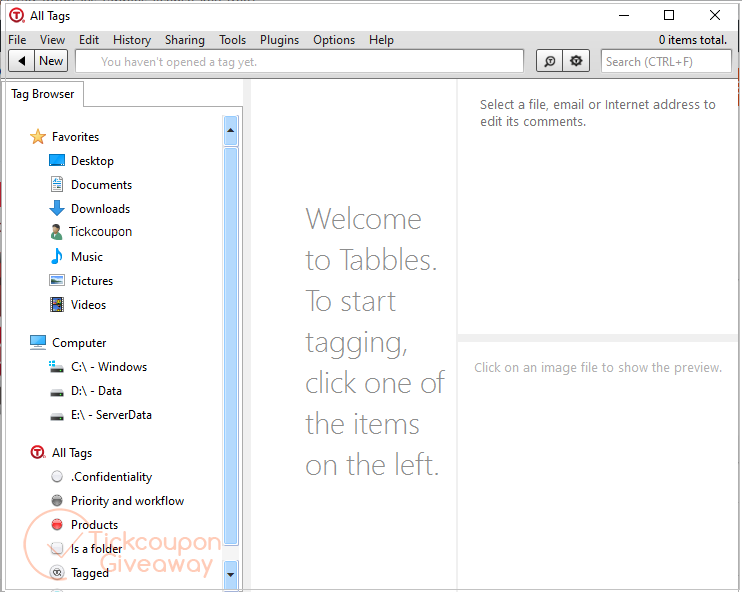
Task: Click the E:\ ServerData drive icon
Action: coord(57,416)
